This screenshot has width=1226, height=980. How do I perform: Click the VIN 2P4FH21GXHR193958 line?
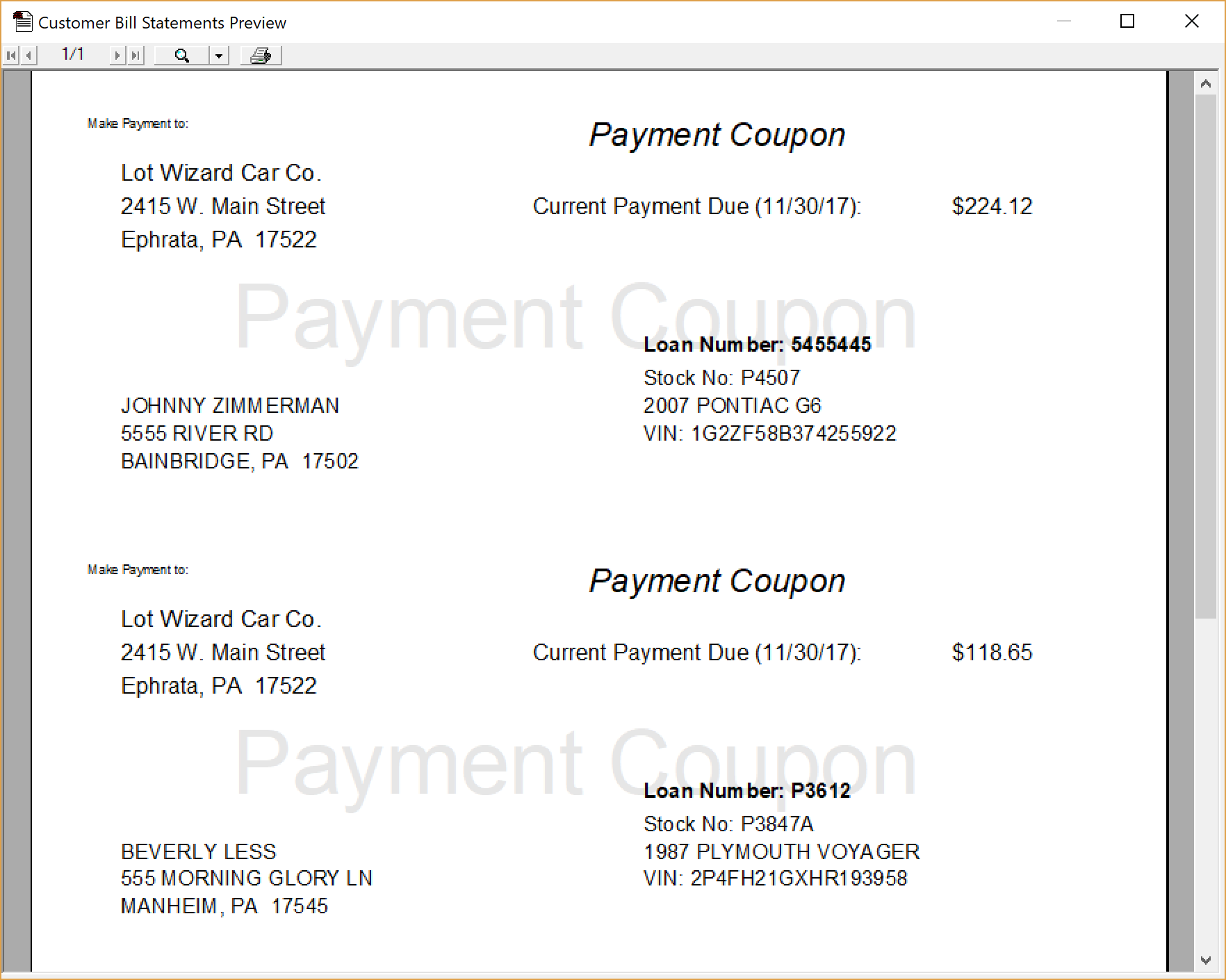pos(775,879)
